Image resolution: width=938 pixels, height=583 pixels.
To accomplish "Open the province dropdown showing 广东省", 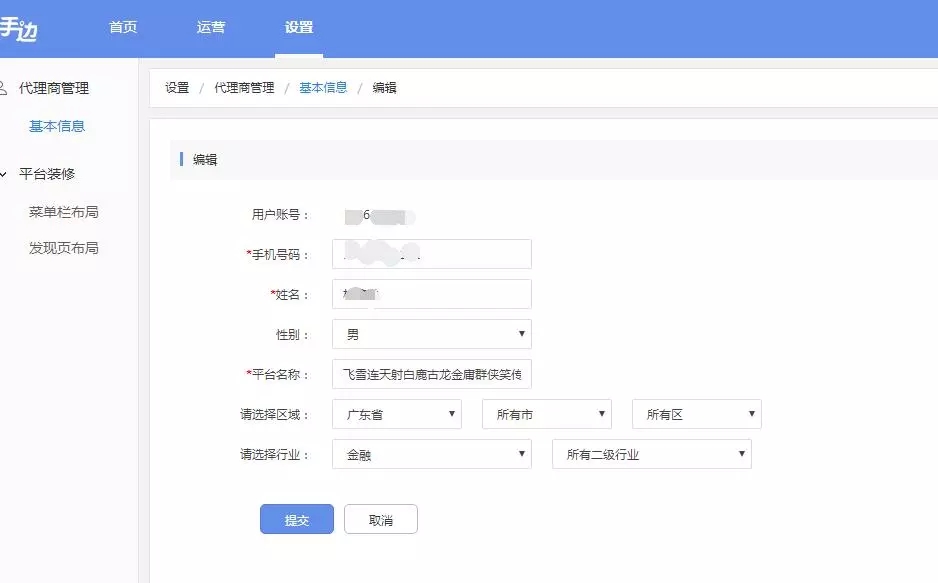I will 397,414.
